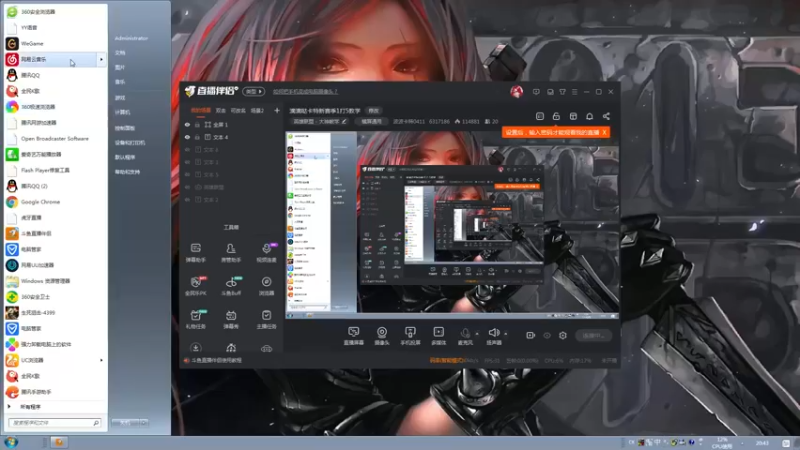The width and height of the screenshot is (800, 450).
Task: Expand UC浏览器 submenu arrow in Start menu
Action: 101,360
